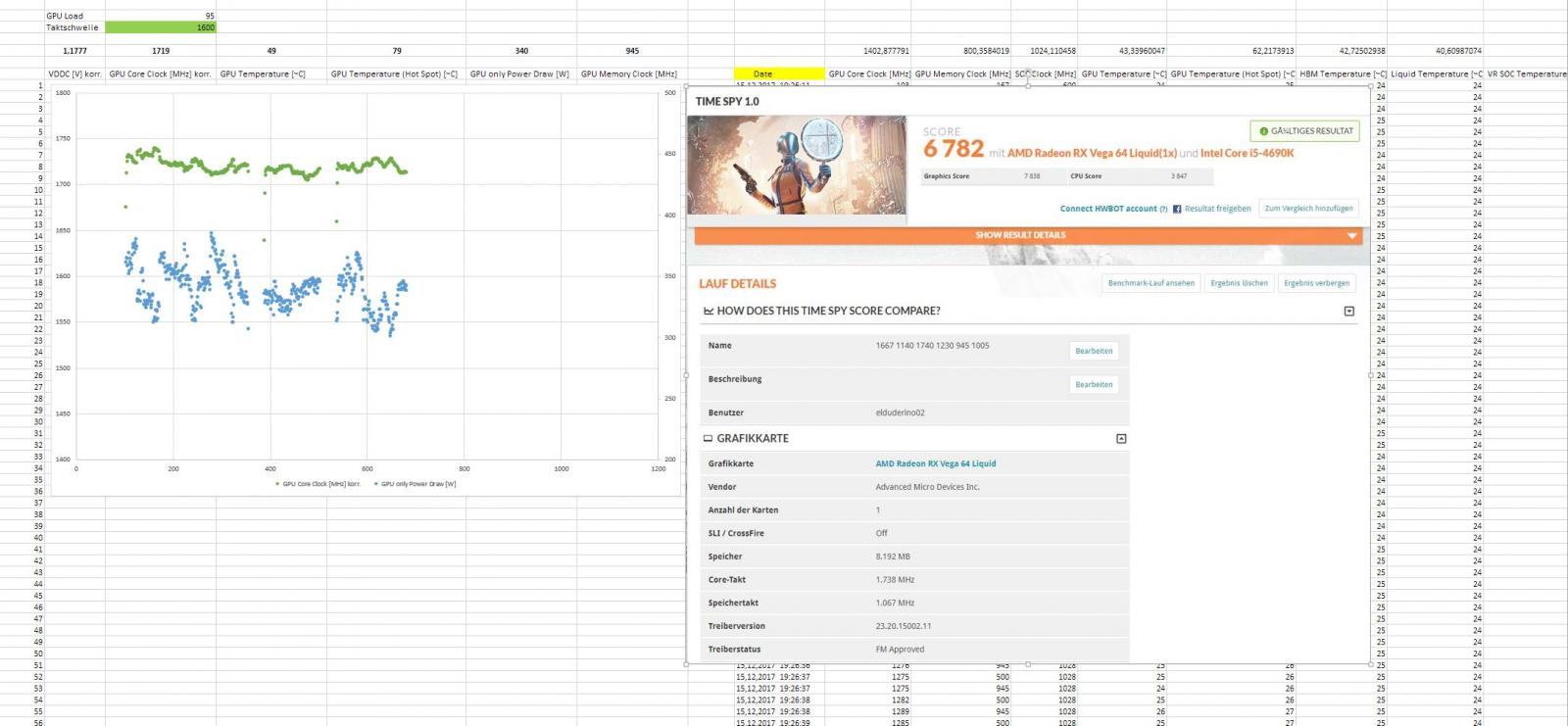
Task: Click Bearbeiten next to the Name field
Action: [x=1094, y=351]
